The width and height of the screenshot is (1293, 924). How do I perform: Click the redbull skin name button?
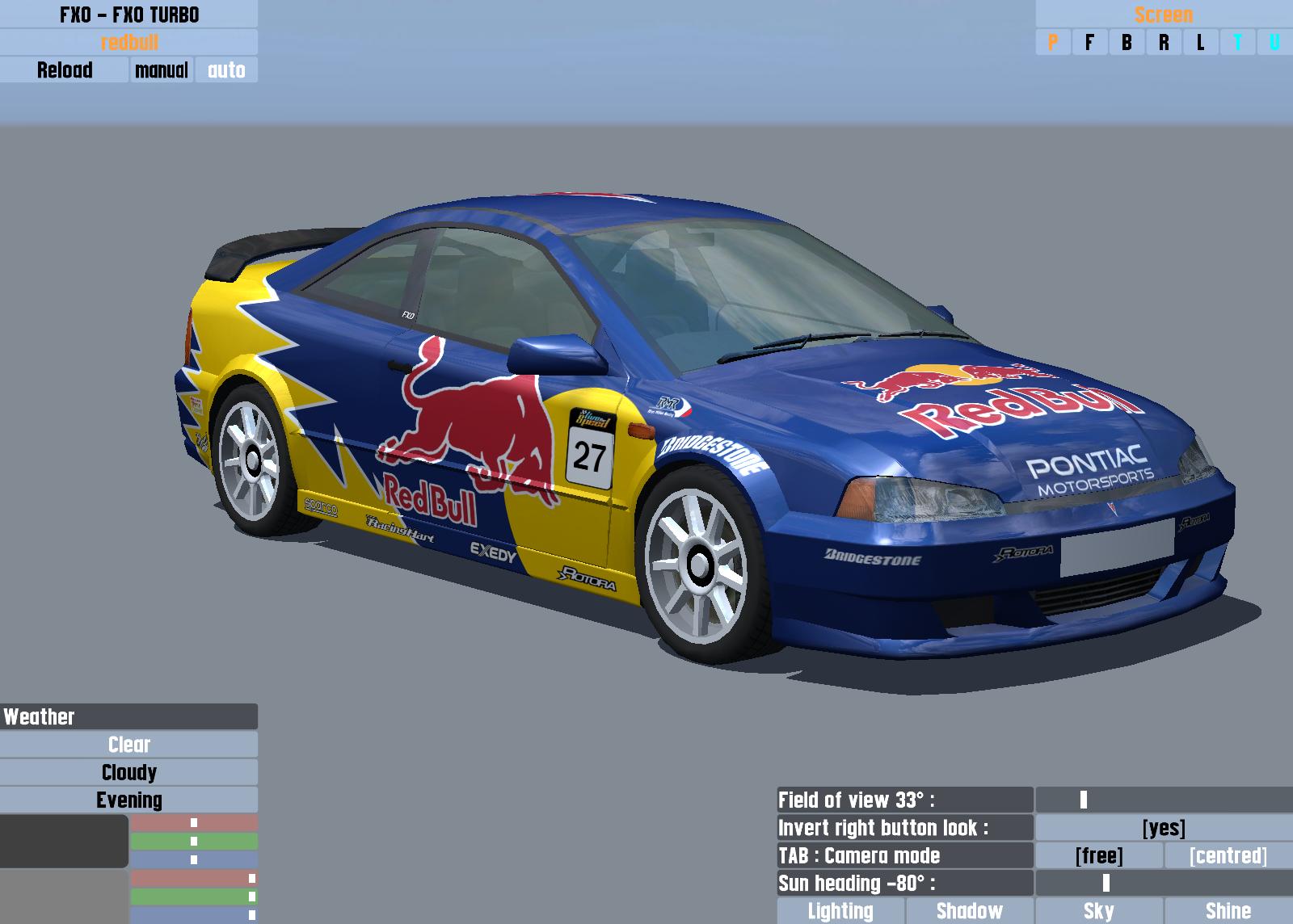(x=129, y=42)
